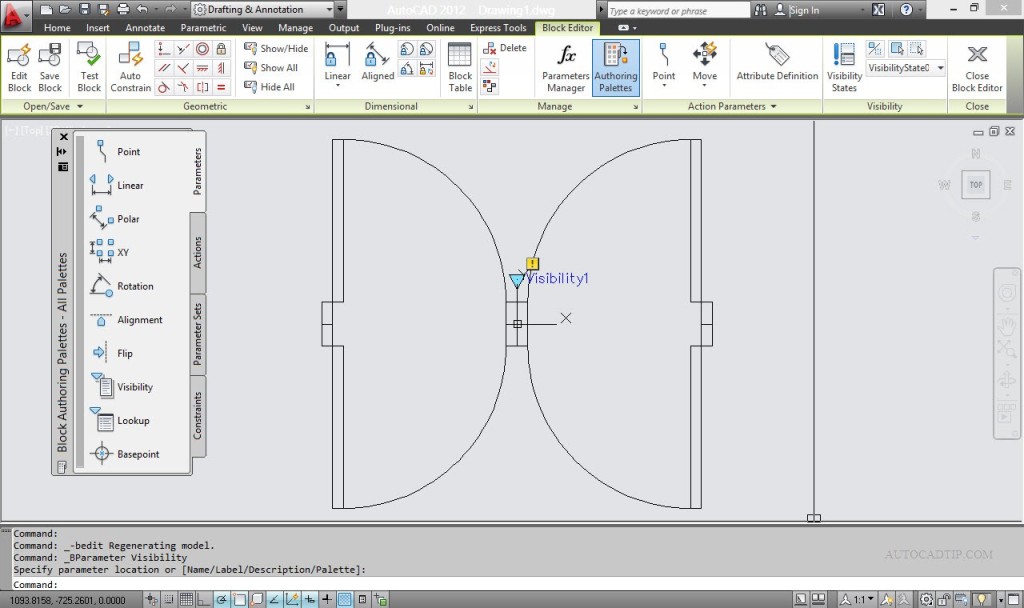Open the Parameters Manager
The image size is (1024, 608).
click(566, 68)
